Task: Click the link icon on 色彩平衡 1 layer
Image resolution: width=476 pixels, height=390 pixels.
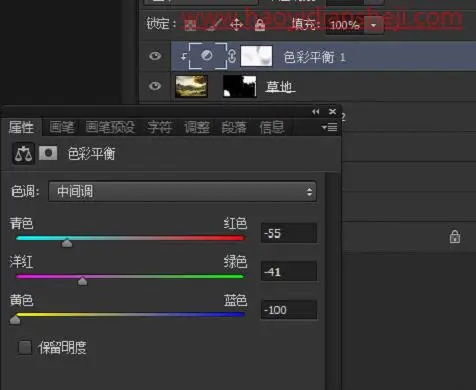Action: (x=232, y=56)
